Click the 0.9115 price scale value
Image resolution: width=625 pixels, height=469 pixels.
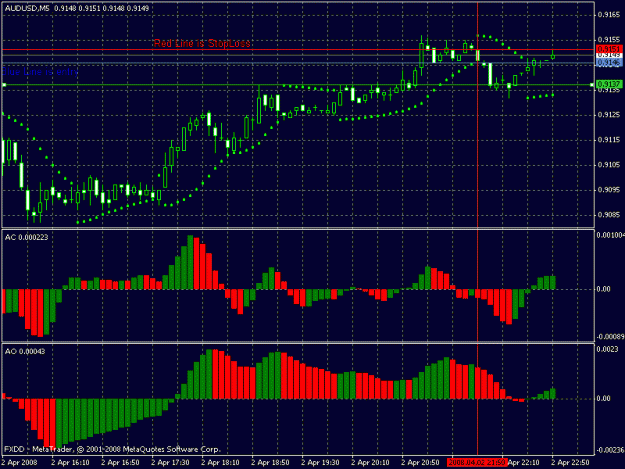pyautogui.click(x=609, y=140)
